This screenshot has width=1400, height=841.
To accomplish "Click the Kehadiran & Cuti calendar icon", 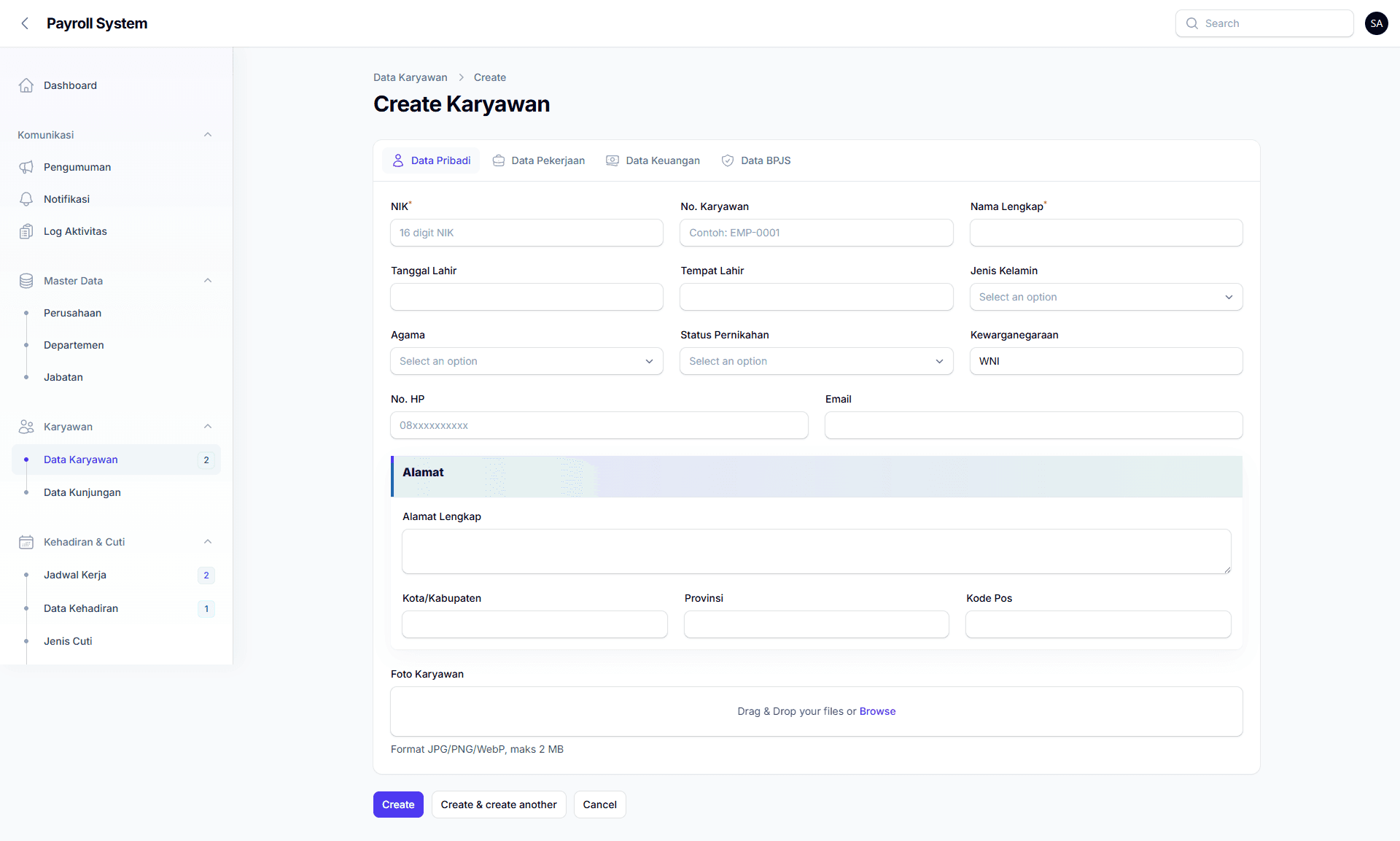I will pos(26,542).
